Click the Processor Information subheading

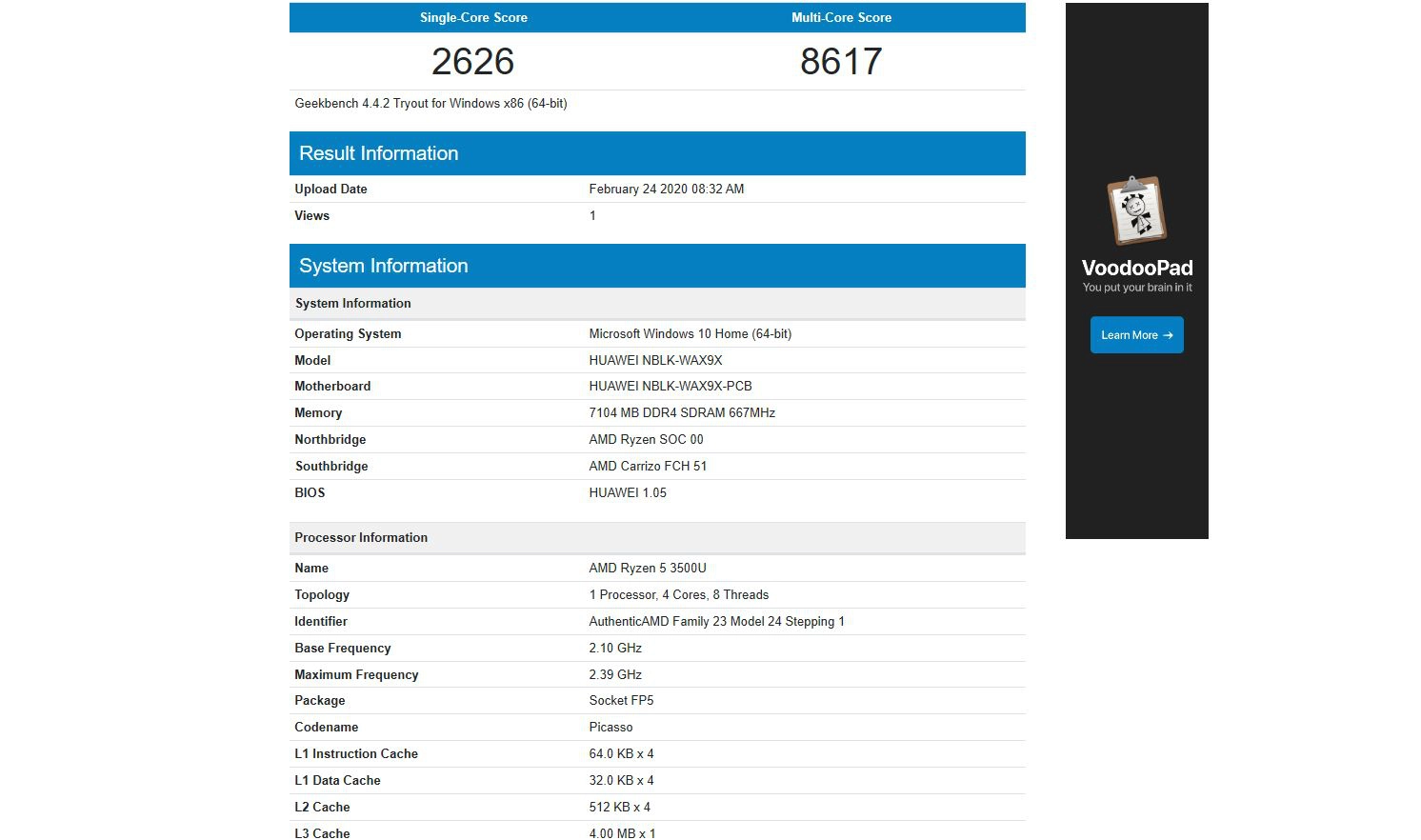[361, 537]
